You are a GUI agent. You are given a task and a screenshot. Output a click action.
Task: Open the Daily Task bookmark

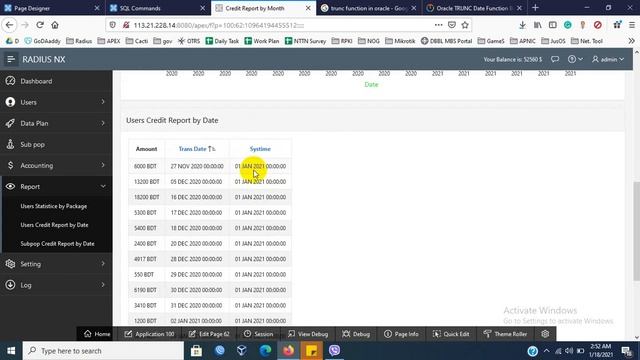click(x=222, y=41)
